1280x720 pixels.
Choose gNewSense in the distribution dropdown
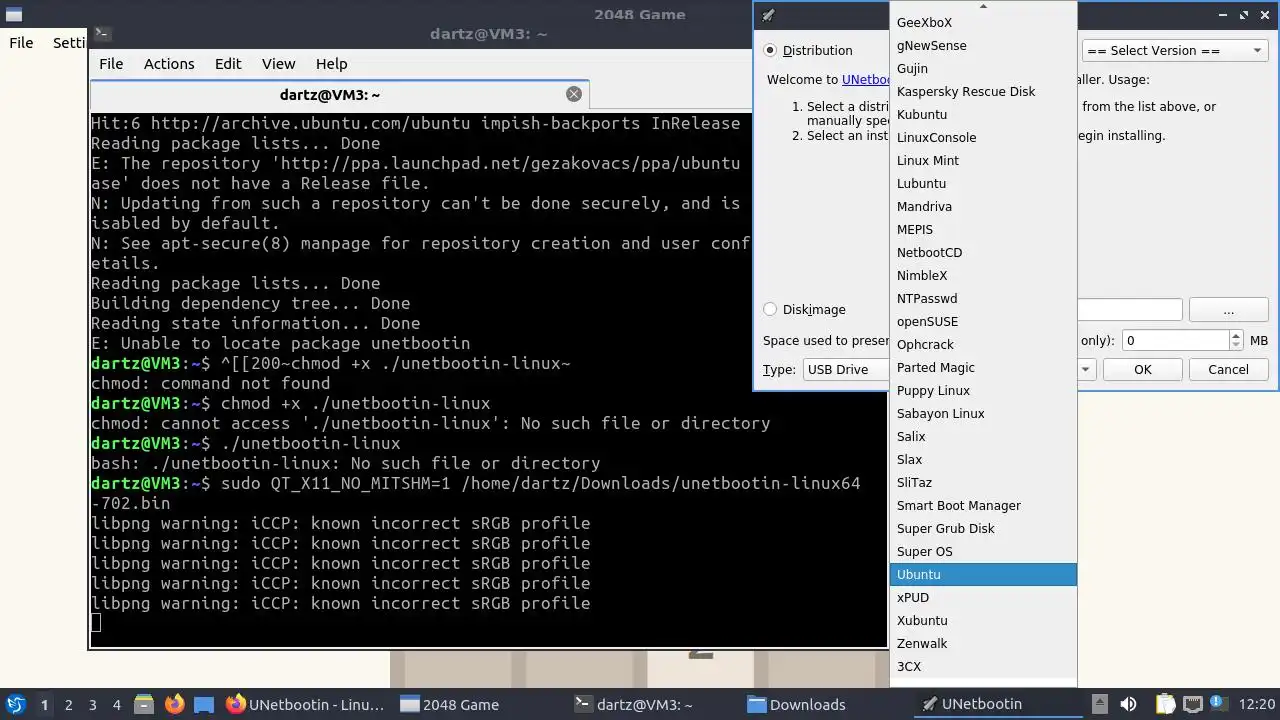click(983, 45)
